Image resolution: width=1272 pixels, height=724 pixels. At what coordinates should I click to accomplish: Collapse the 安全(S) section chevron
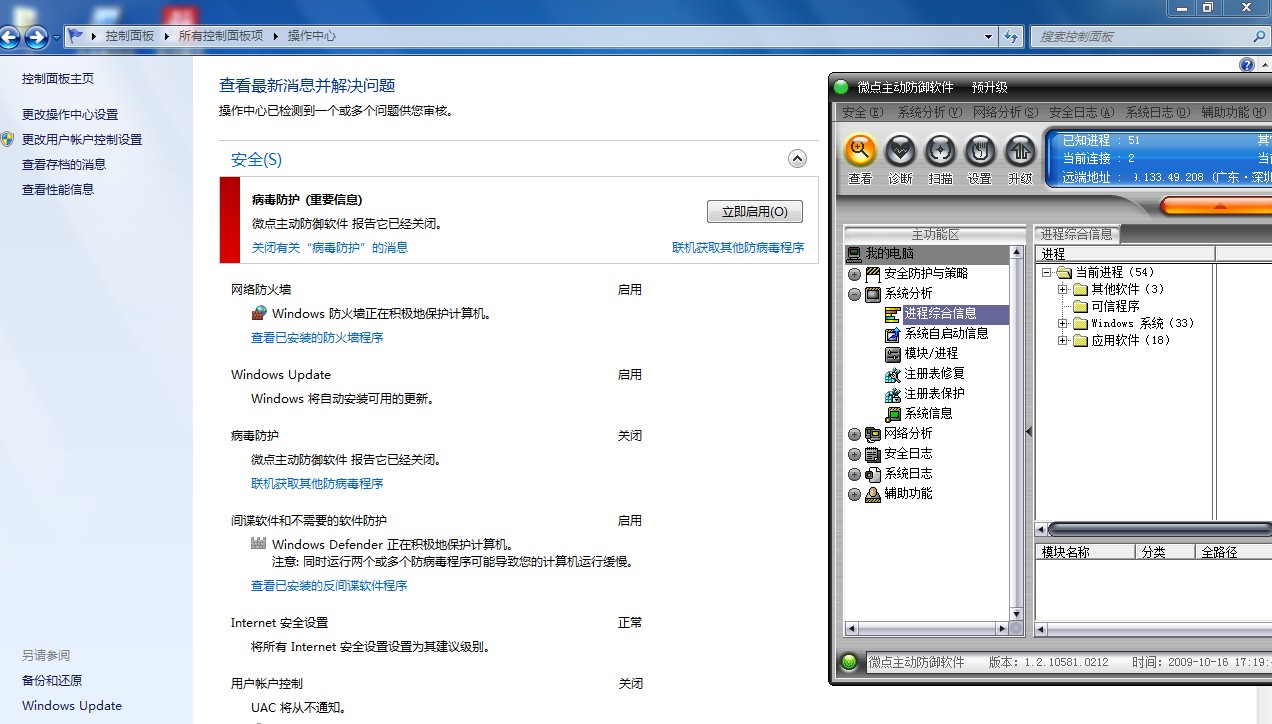[797, 158]
